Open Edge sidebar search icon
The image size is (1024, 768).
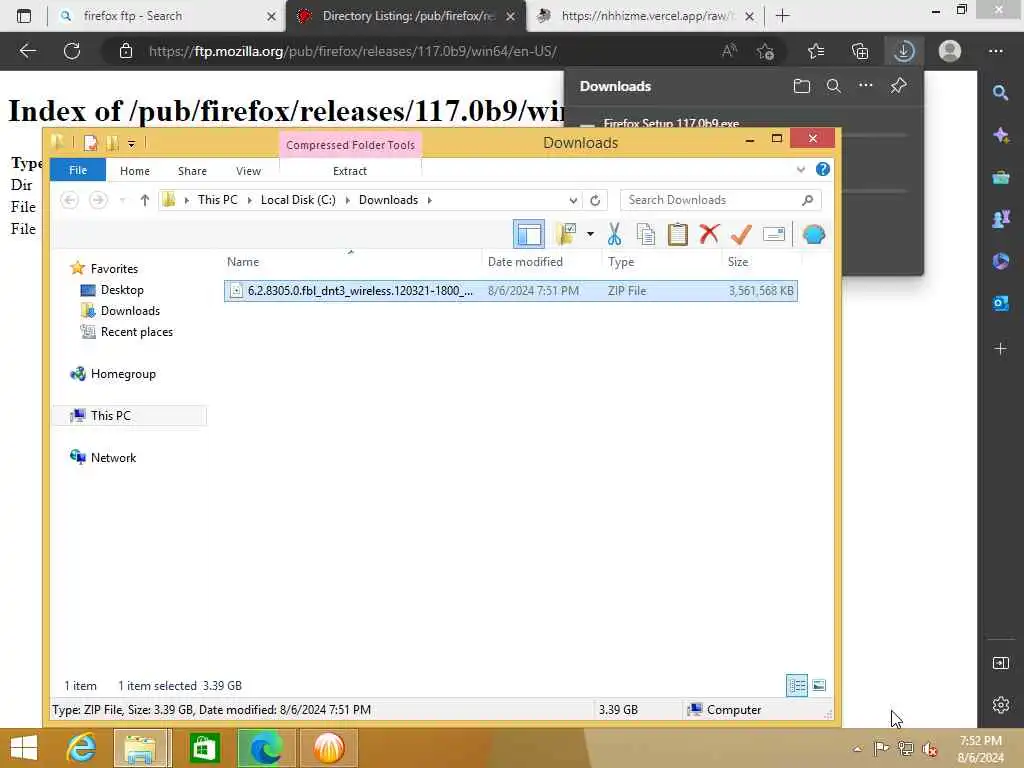pyautogui.click(x=1000, y=93)
